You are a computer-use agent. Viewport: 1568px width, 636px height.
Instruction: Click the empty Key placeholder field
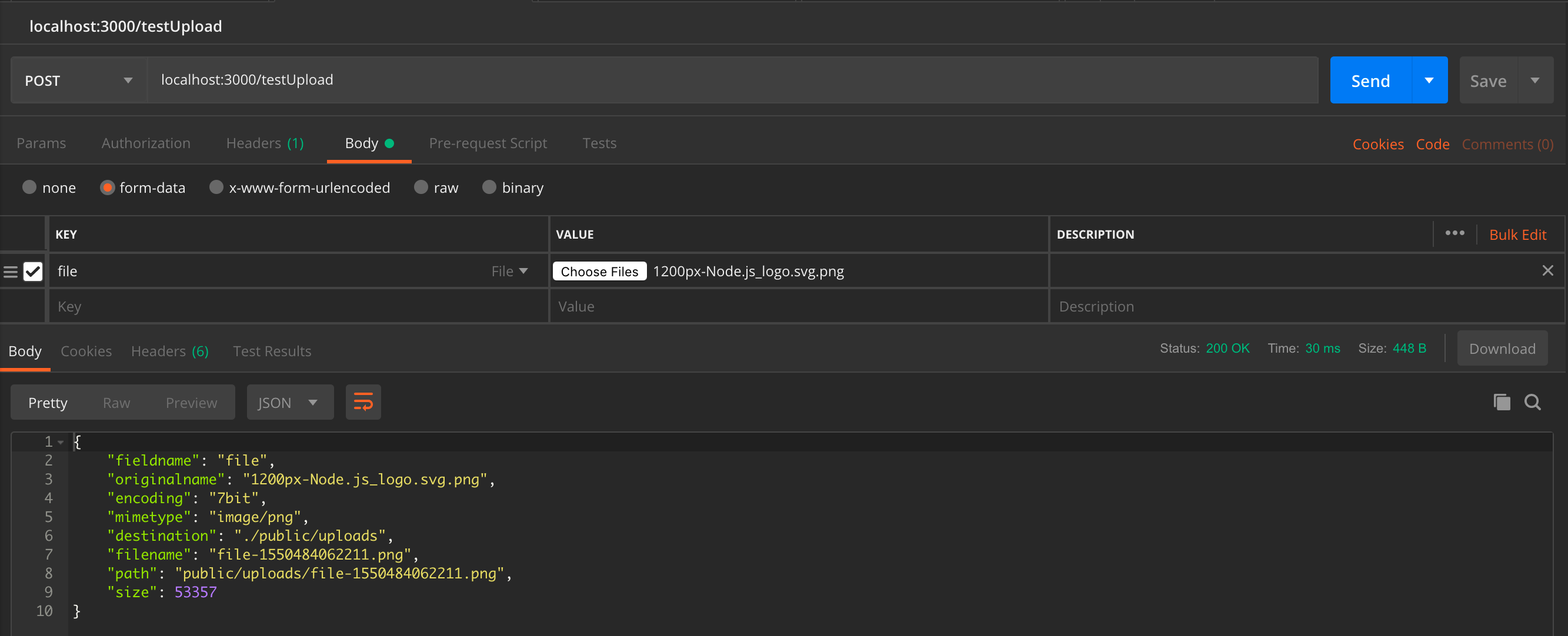pyautogui.click(x=298, y=306)
